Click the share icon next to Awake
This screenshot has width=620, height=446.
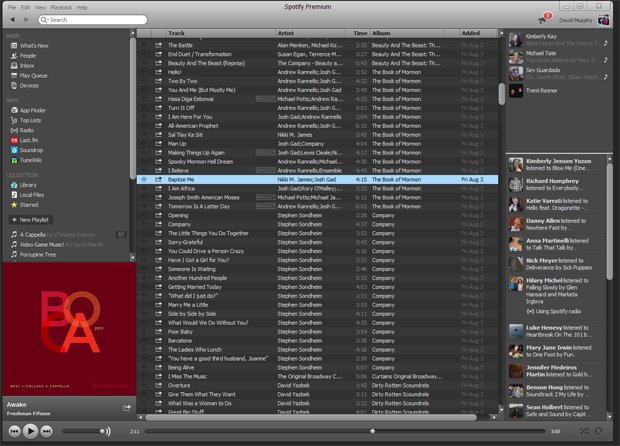pos(127,408)
